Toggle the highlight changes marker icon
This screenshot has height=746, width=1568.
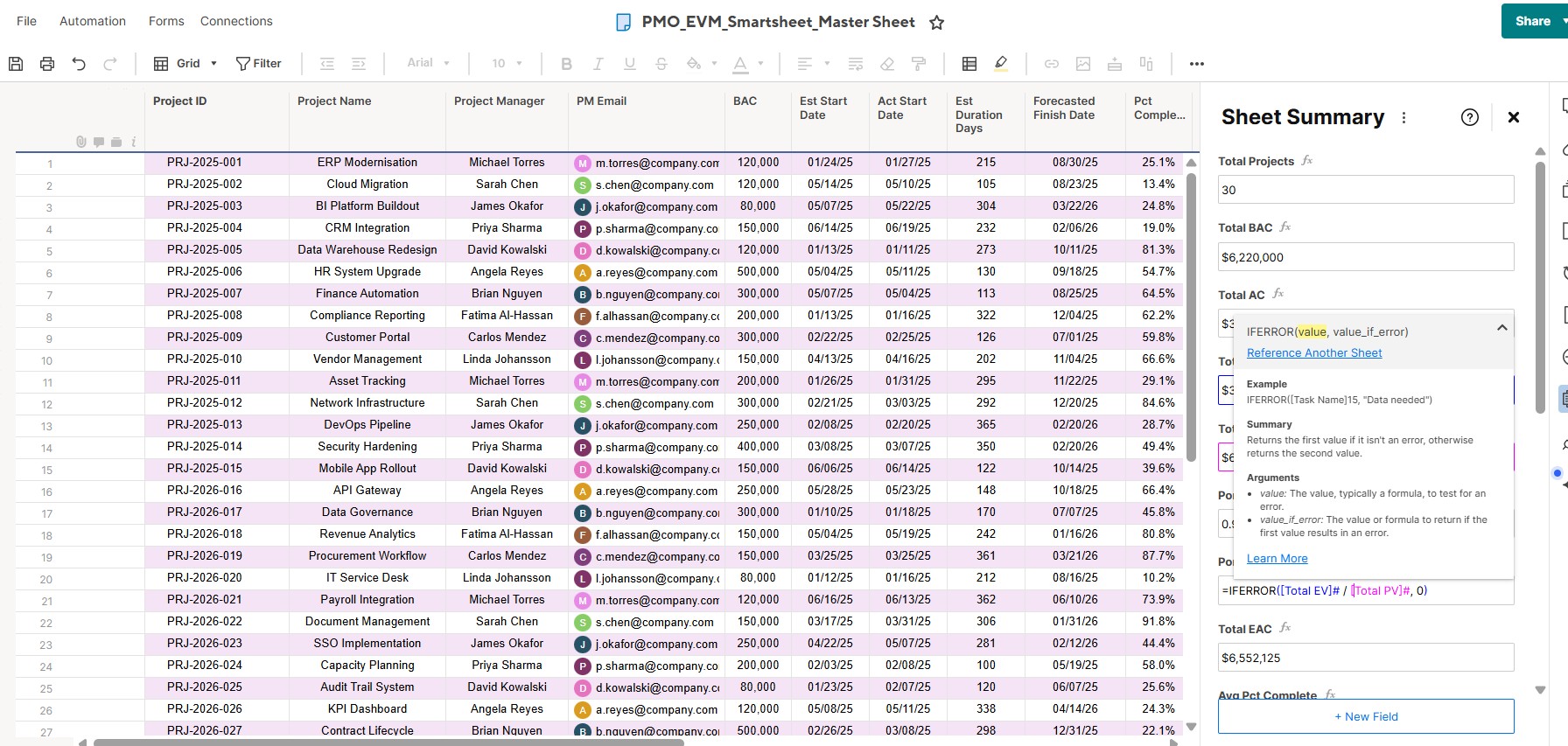(1001, 64)
